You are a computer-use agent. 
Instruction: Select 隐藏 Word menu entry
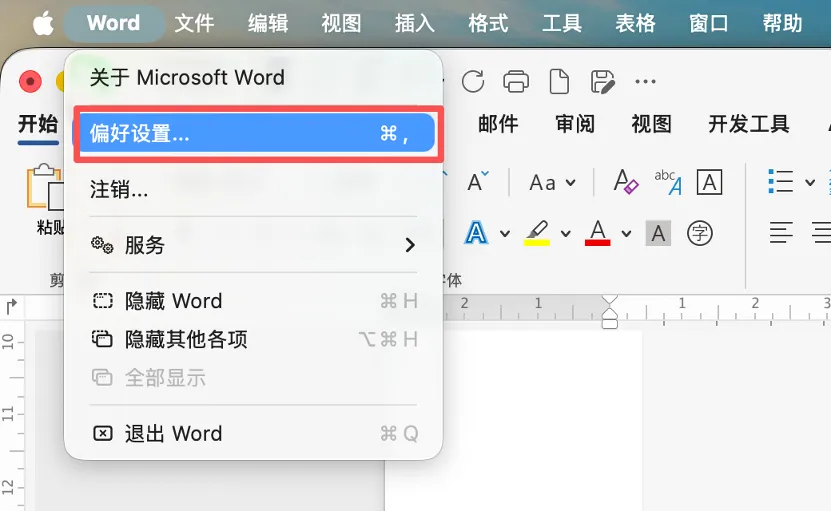(254, 301)
